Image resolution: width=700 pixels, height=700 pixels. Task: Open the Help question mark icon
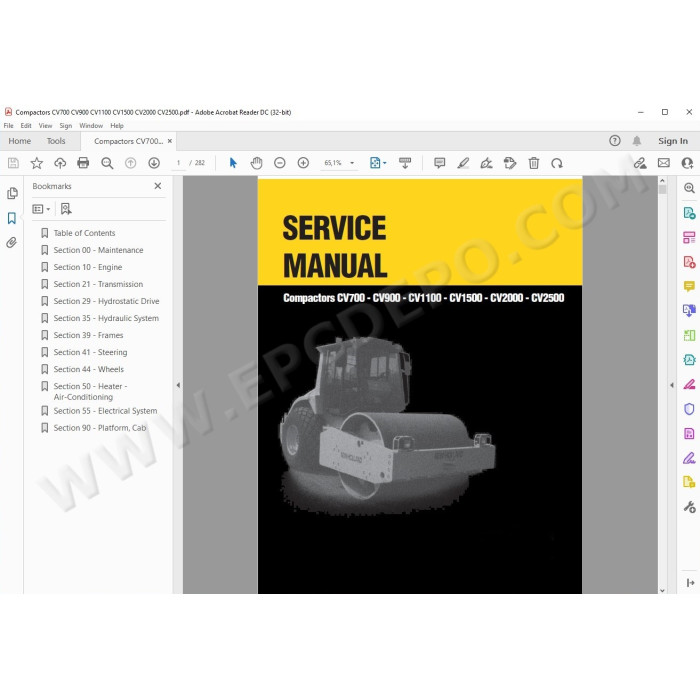click(615, 141)
